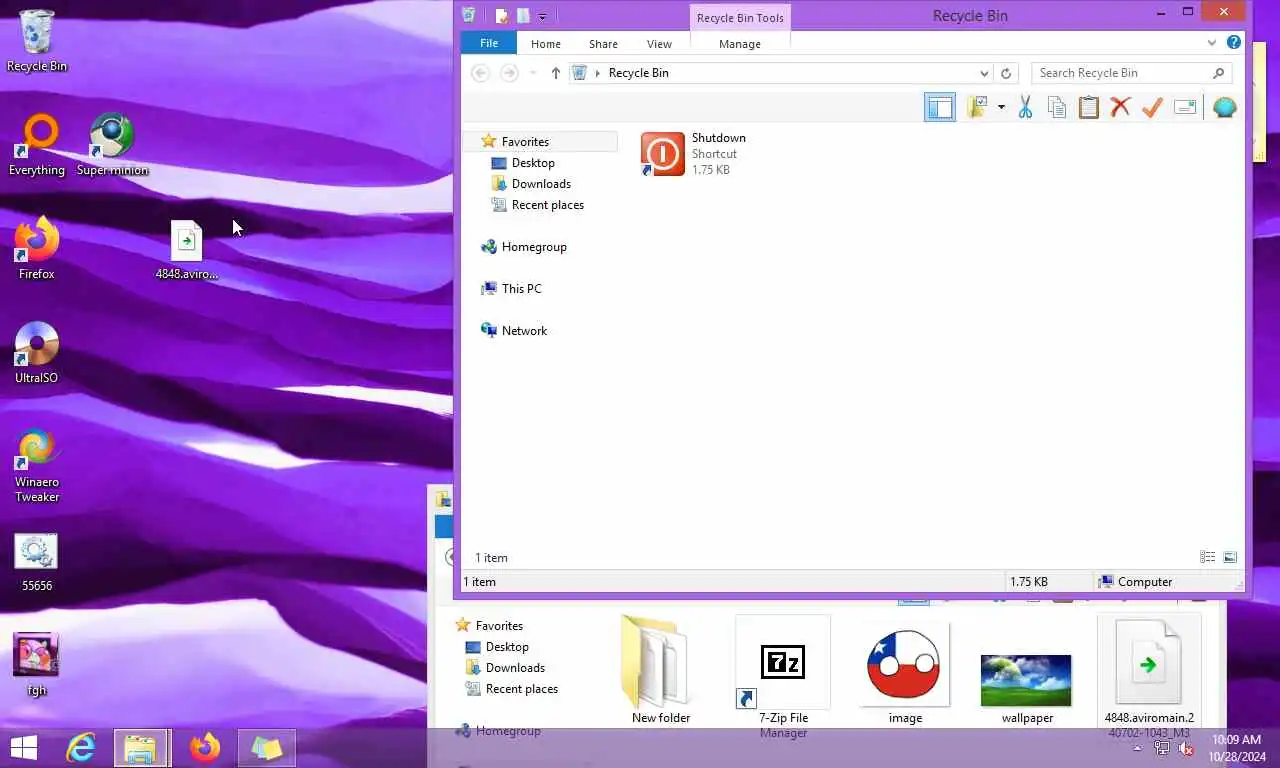Go back with the Back arrow button
1280x768 pixels.
[x=480, y=73]
